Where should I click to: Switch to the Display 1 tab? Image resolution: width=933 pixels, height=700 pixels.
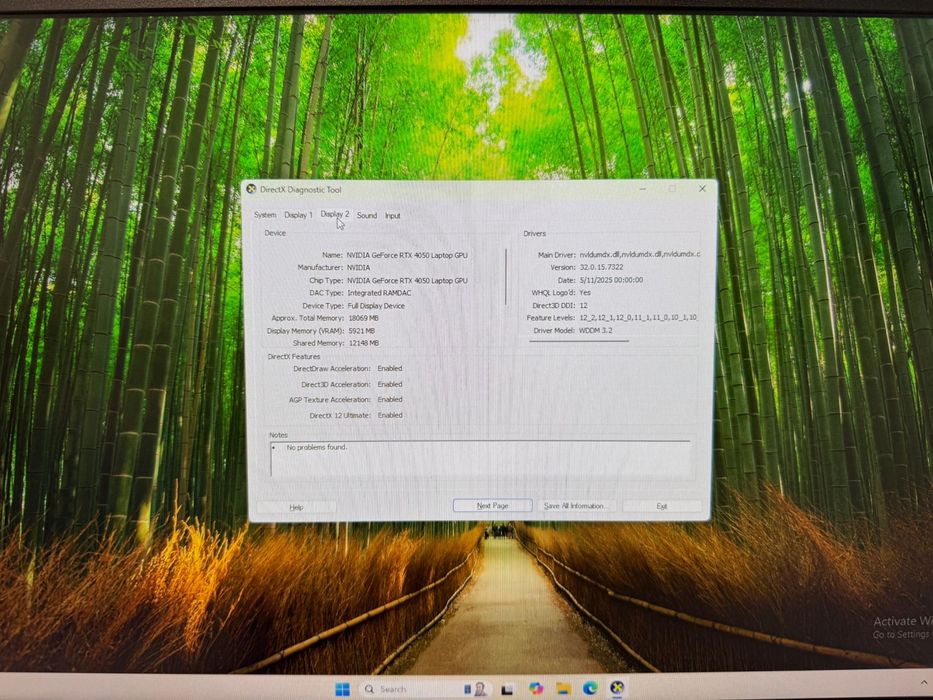tap(298, 215)
